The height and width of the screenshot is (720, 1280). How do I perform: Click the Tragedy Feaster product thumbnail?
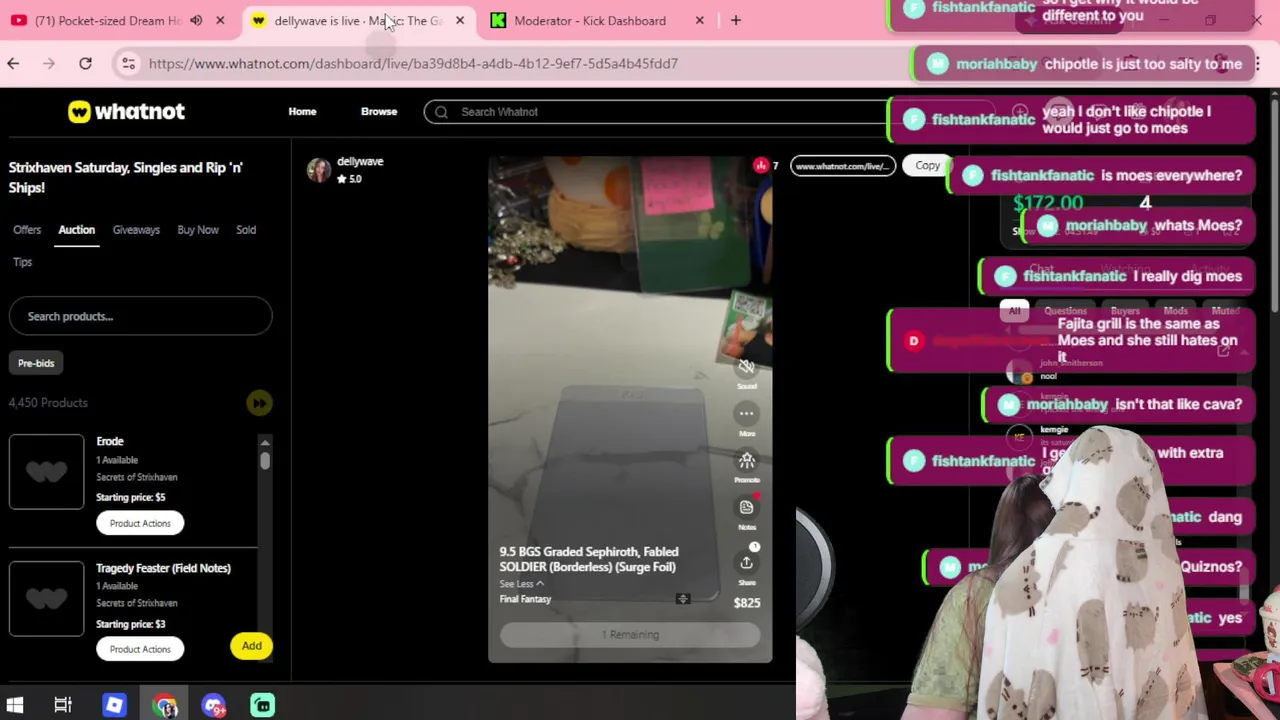[x=47, y=598]
